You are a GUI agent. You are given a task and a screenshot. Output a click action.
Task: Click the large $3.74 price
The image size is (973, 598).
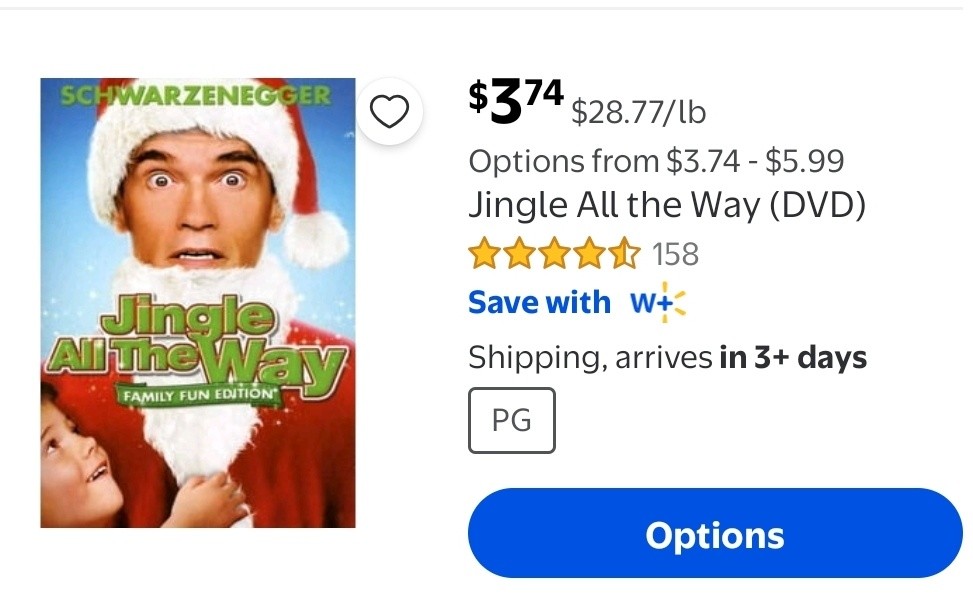(516, 102)
